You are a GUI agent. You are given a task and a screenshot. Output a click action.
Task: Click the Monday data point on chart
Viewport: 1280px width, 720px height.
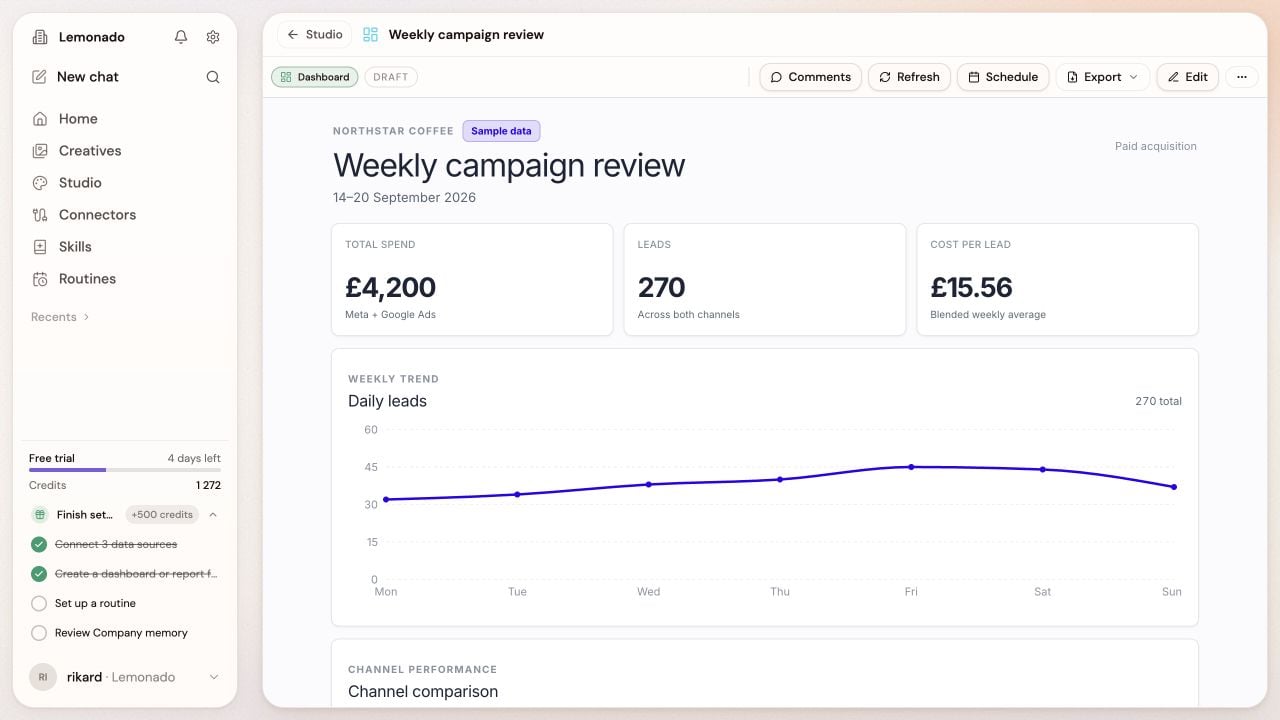386,499
